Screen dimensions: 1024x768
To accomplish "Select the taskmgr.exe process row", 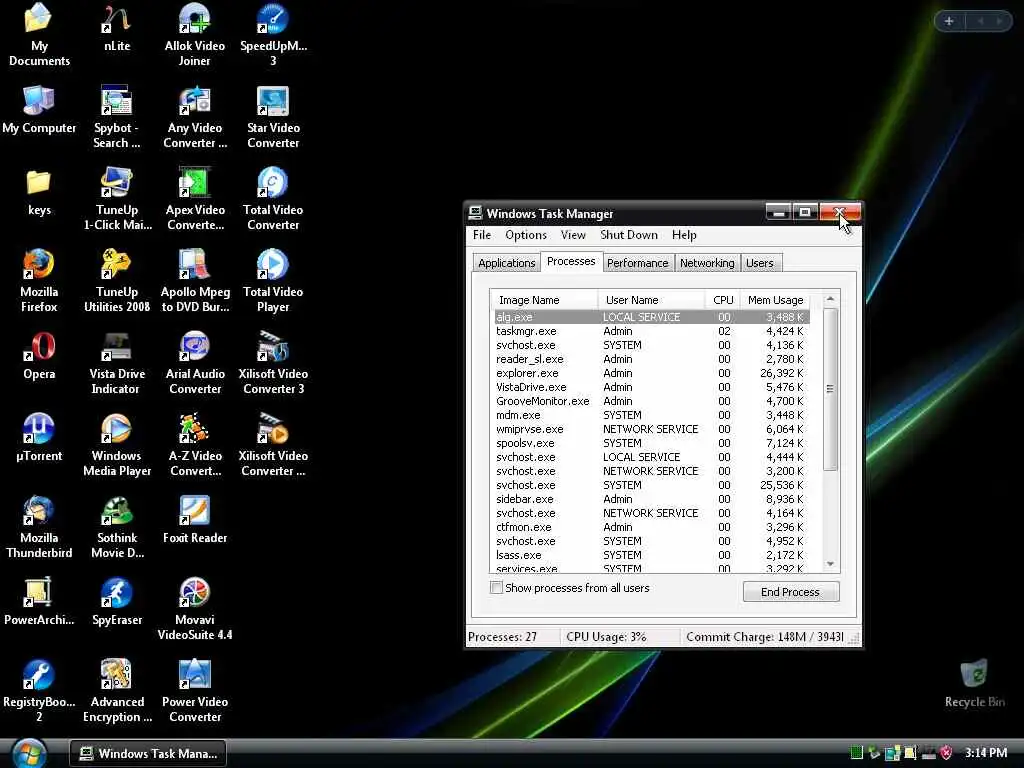I will pos(650,331).
